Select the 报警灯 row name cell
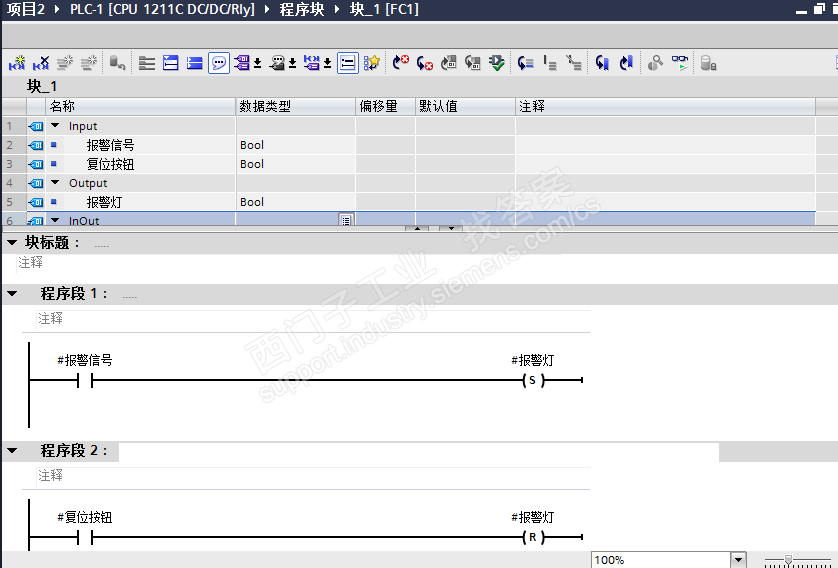This screenshot has width=838, height=568. pyautogui.click(x=149, y=202)
